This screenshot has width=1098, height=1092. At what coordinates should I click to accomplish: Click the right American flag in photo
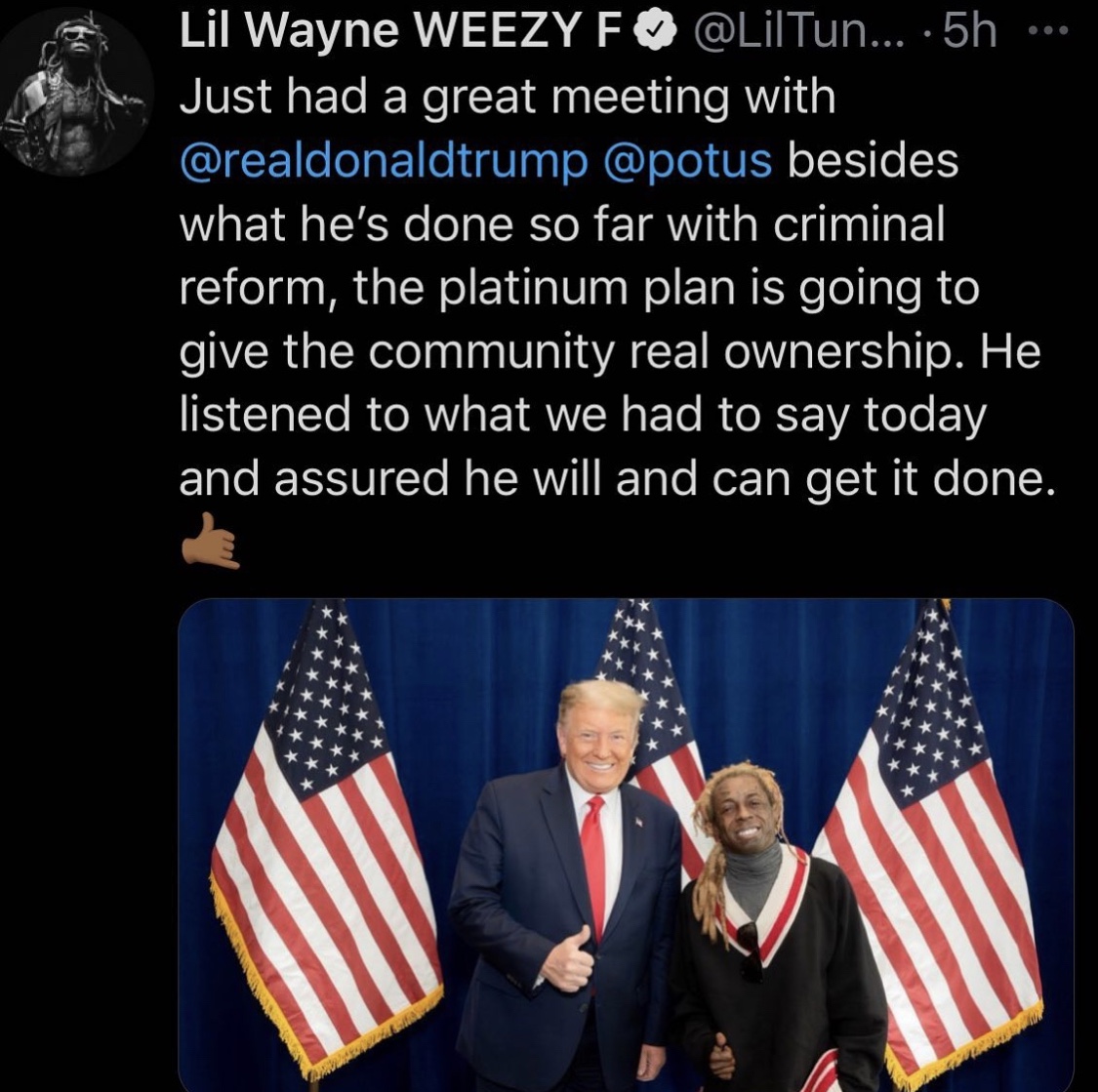(931, 840)
